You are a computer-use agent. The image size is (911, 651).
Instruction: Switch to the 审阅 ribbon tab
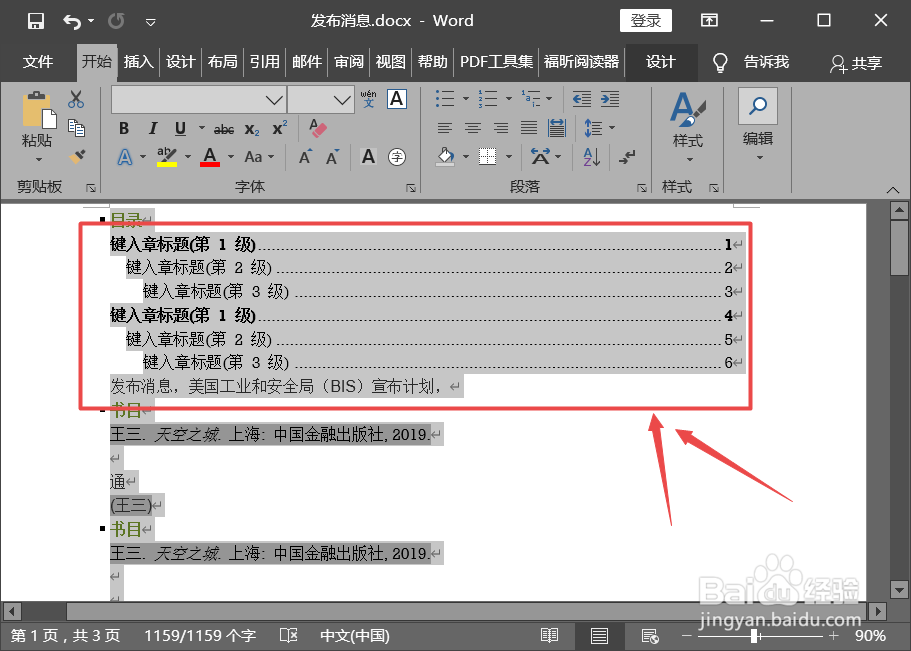348,62
